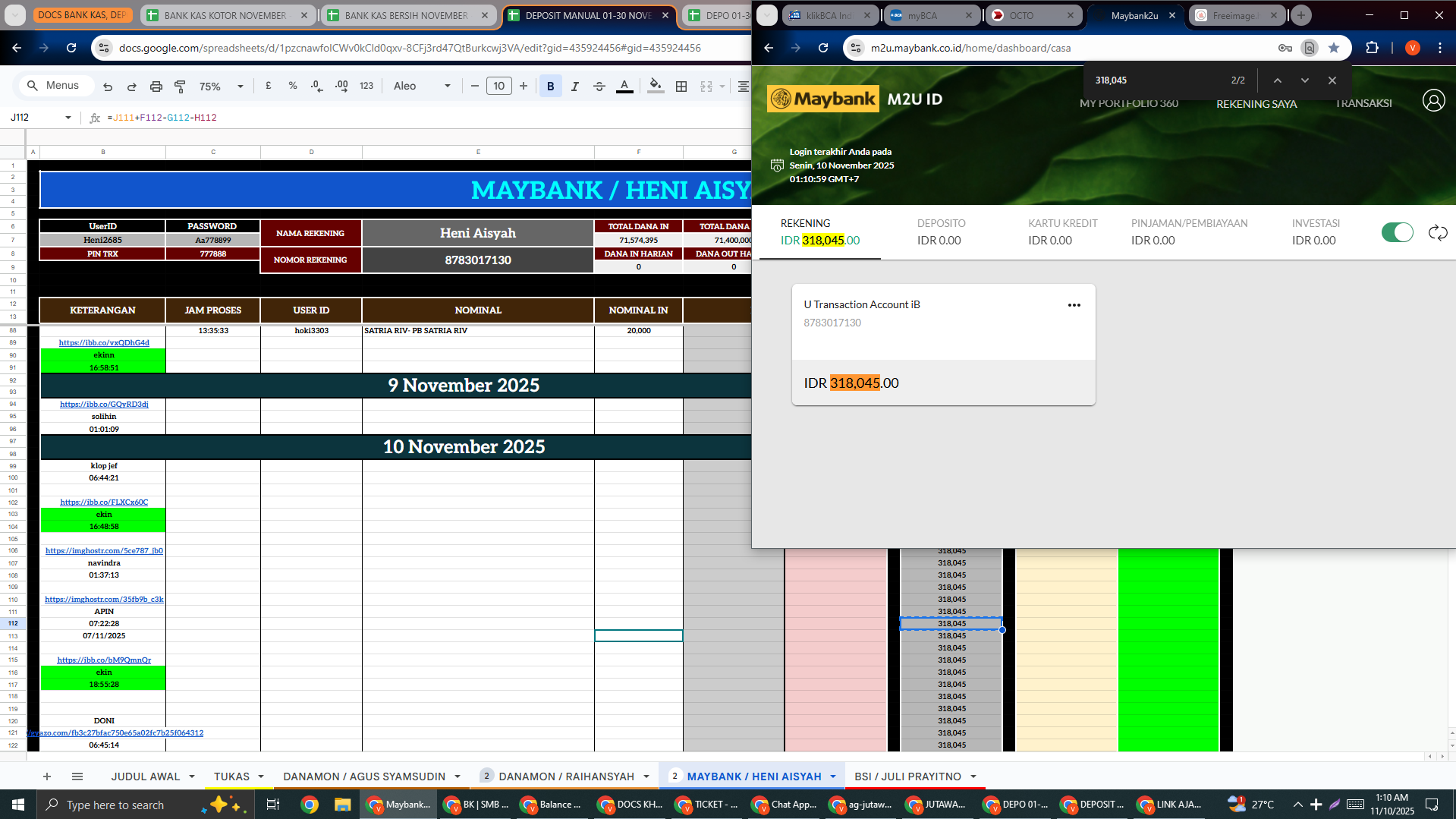The height and width of the screenshot is (819, 1456).
Task: Open the text color picker in Sheets
Action: click(x=624, y=87)
